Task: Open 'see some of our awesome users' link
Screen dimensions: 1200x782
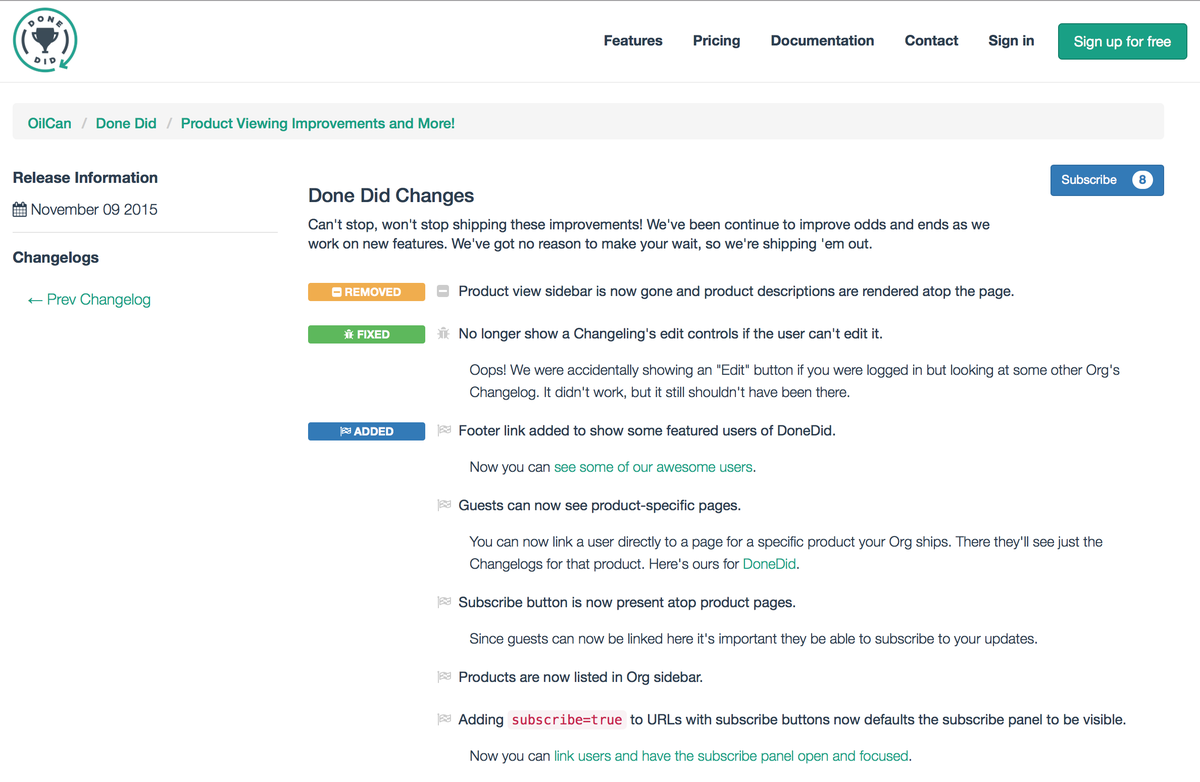Action: [x=654, y=467]
